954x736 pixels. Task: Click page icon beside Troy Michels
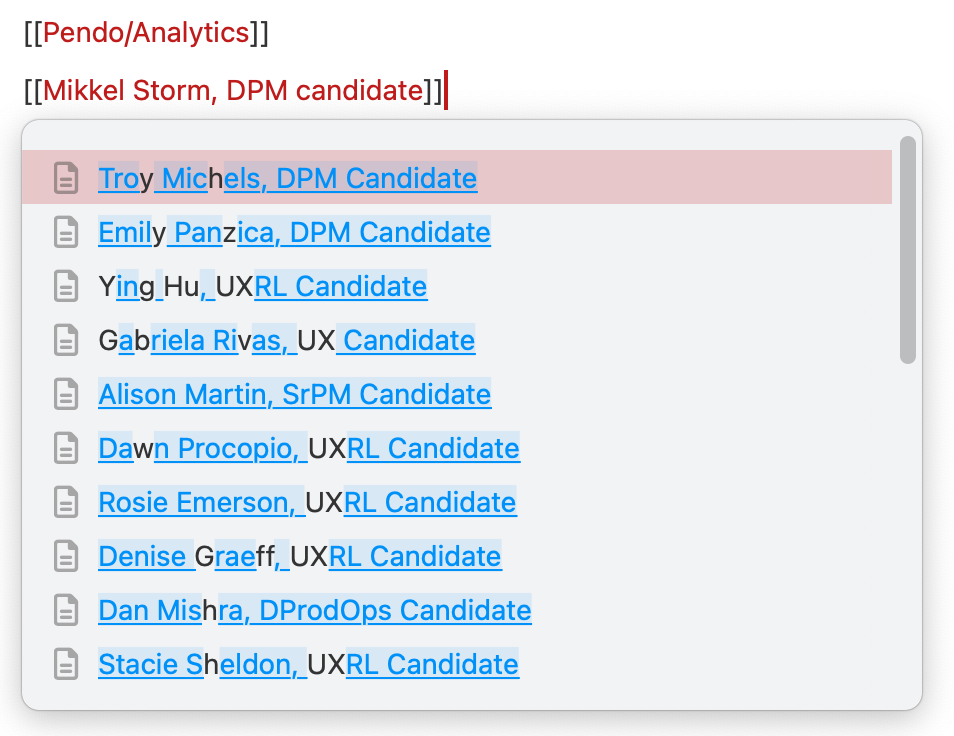pyautogui.click(x=66, y=178)
